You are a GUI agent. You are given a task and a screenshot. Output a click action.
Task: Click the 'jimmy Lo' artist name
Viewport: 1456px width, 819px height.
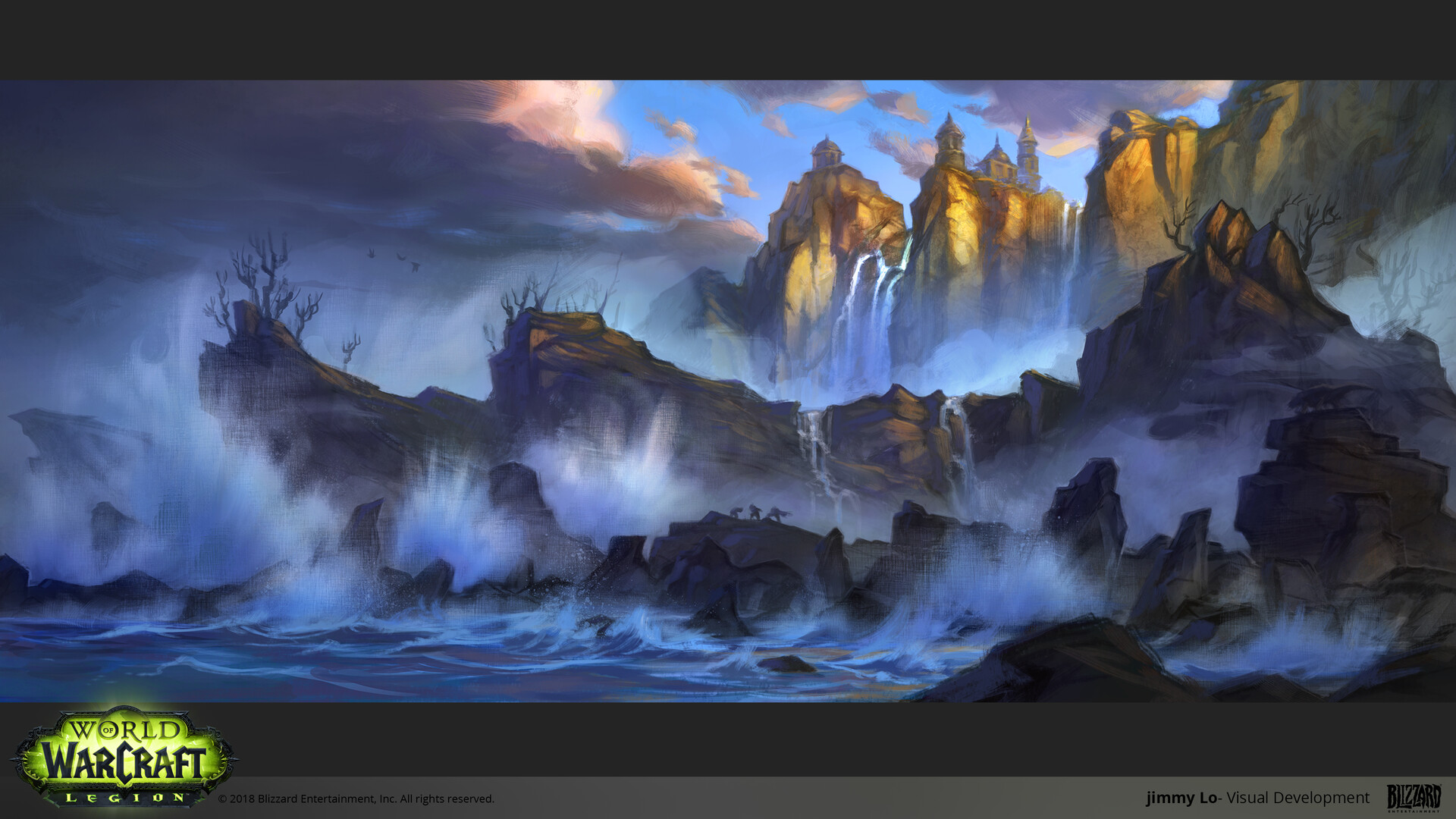pos(1181,798)
